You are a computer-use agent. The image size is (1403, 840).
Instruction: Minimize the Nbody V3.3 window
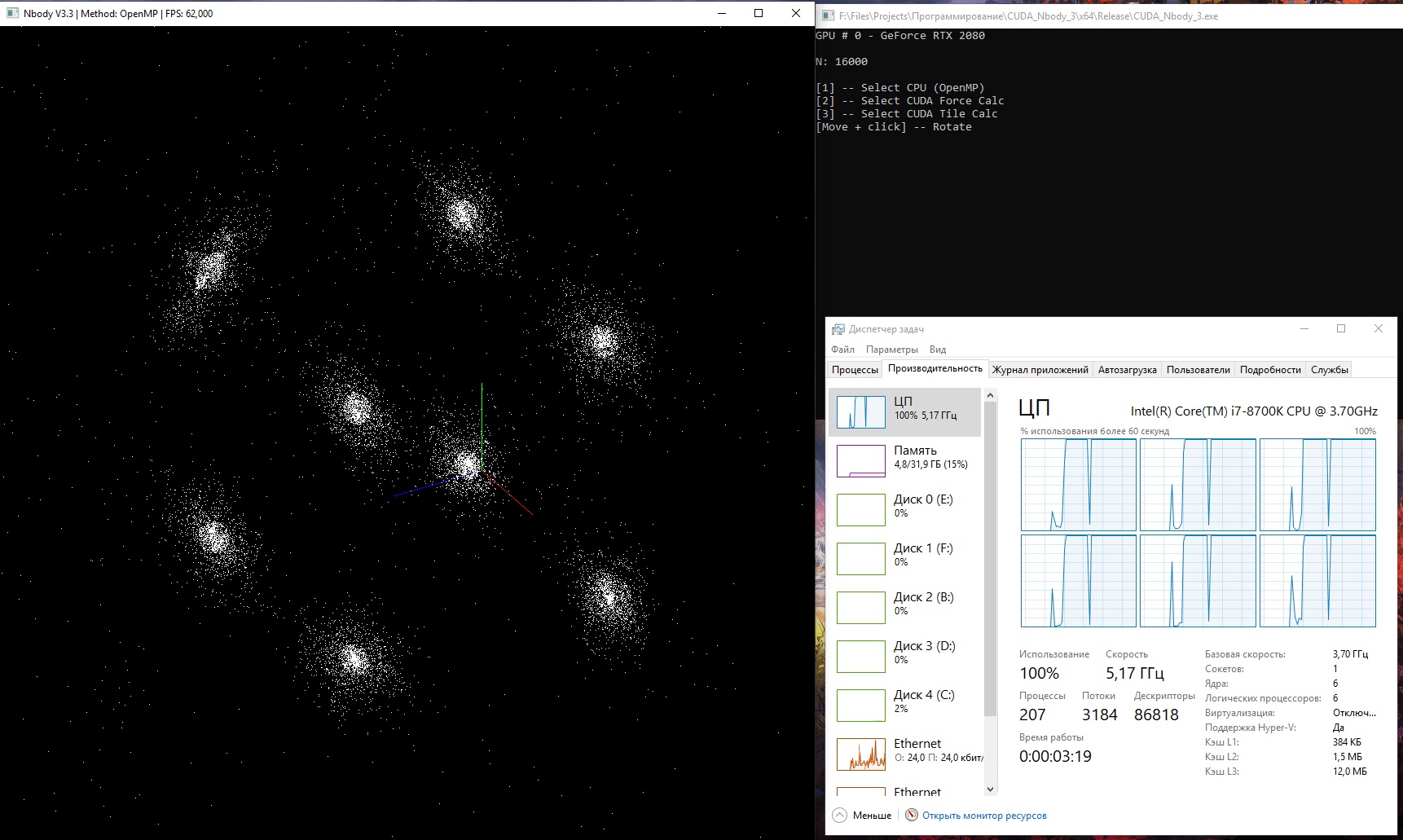(722, 13)
